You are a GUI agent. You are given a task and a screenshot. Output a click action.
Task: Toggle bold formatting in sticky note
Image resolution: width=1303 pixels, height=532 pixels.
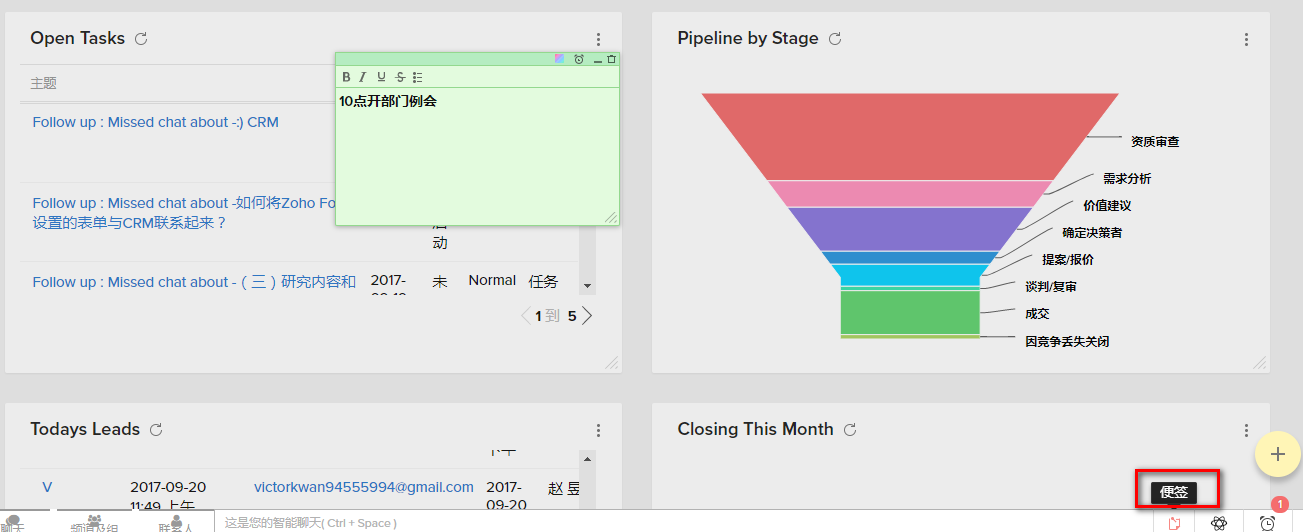coord(346,77)
